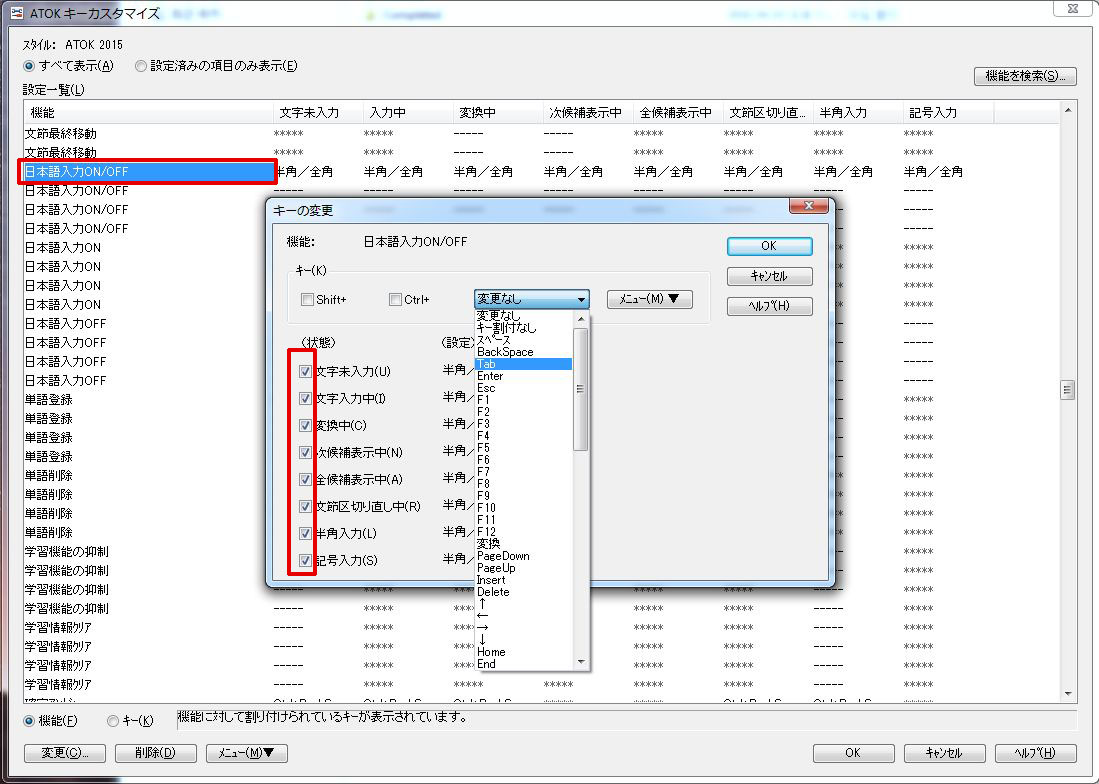This screenshot has height=784, width=1099.
Task: Select the highlighted 日本語入力ON/OFF row
Action: 147,172
